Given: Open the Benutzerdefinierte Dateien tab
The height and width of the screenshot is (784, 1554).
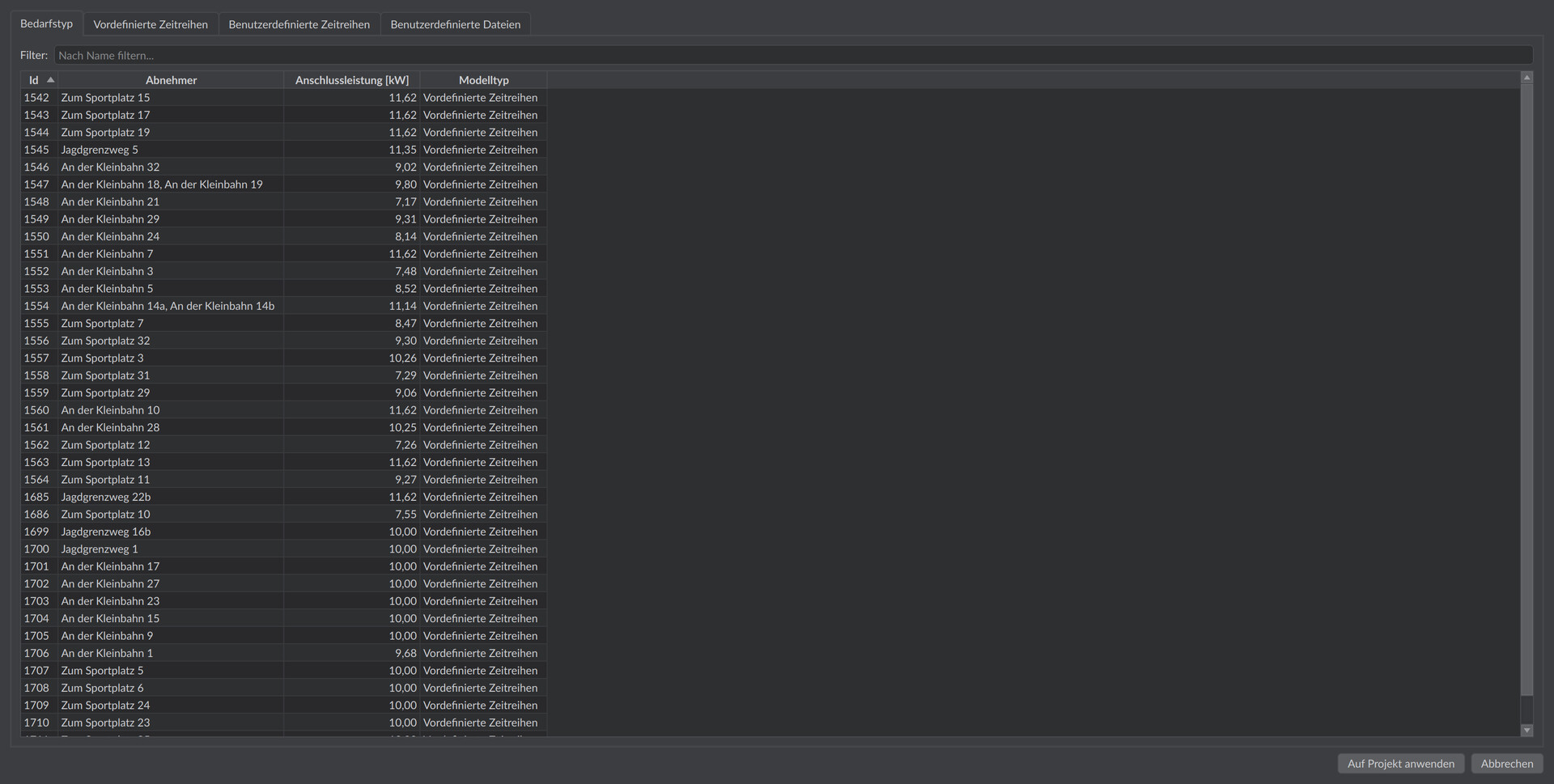Looking at the screenshot, I should [455, 24].
